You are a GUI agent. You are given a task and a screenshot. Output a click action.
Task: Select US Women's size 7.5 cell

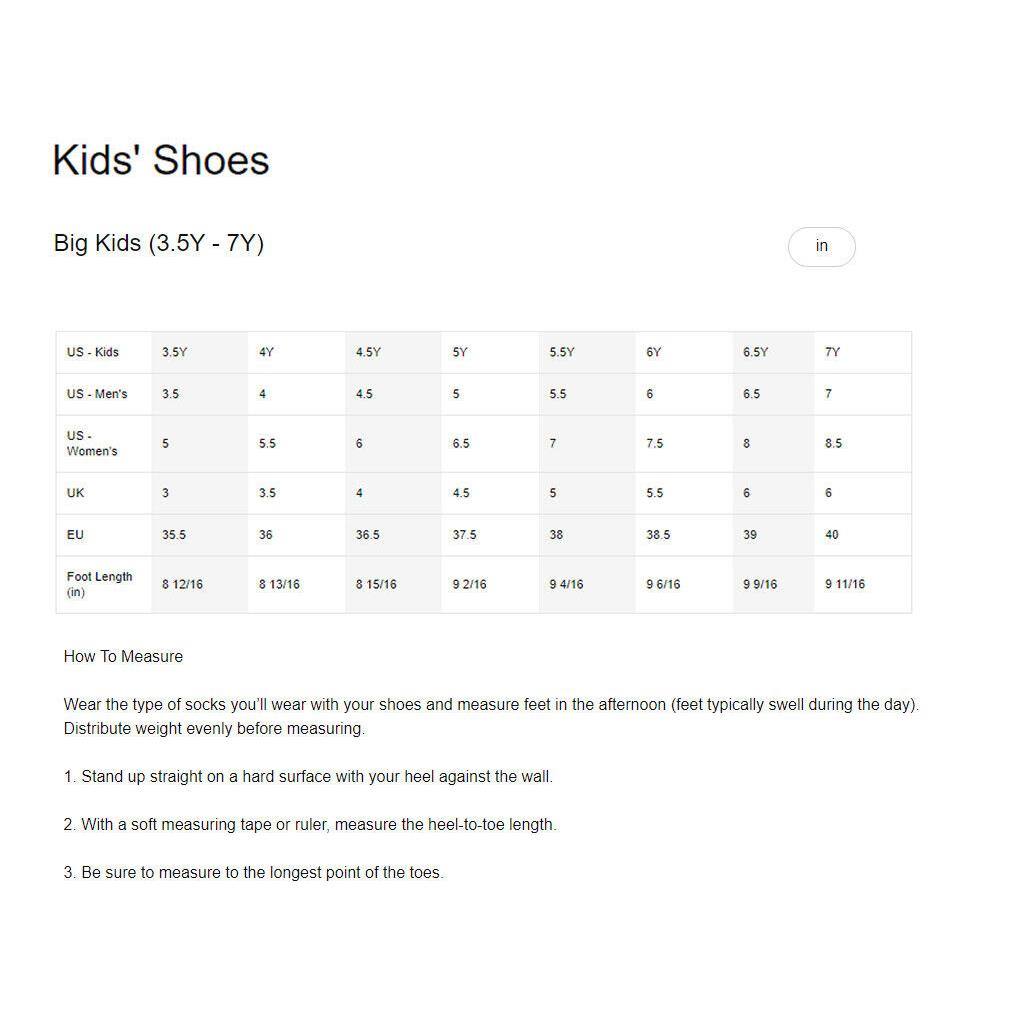click(684, 444)
